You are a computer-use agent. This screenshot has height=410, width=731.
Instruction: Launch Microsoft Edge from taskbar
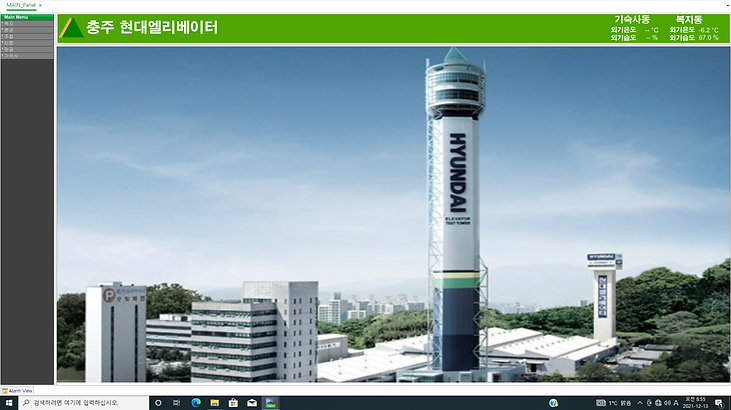196,403
